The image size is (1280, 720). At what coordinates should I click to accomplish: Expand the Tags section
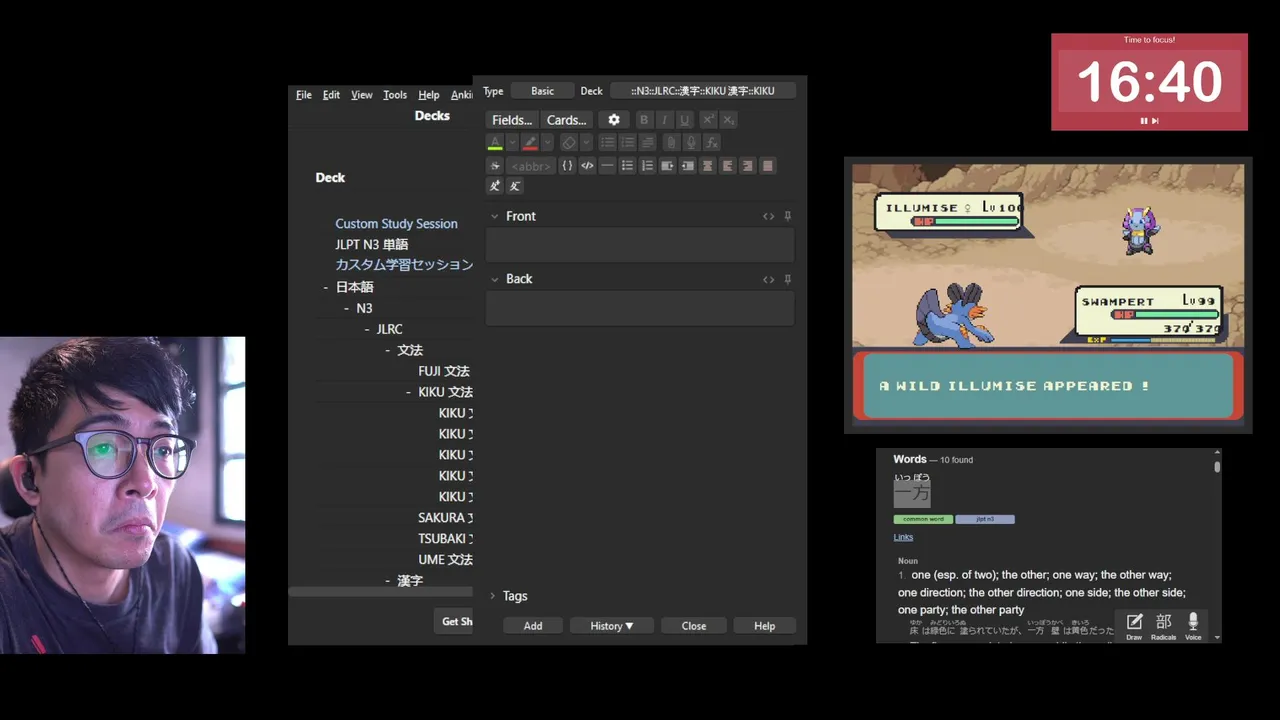tap(492, 596)
